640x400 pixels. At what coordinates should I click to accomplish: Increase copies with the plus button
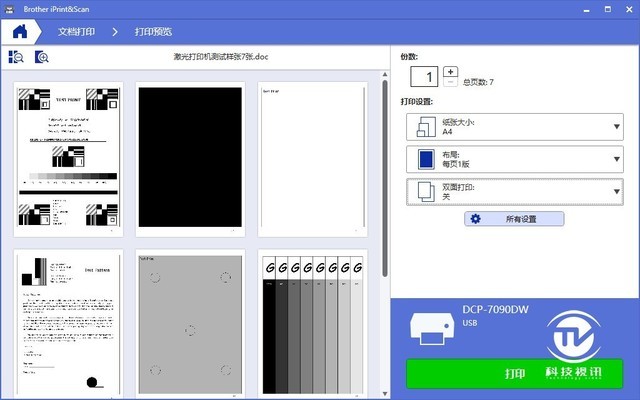[x=450, y=71]
